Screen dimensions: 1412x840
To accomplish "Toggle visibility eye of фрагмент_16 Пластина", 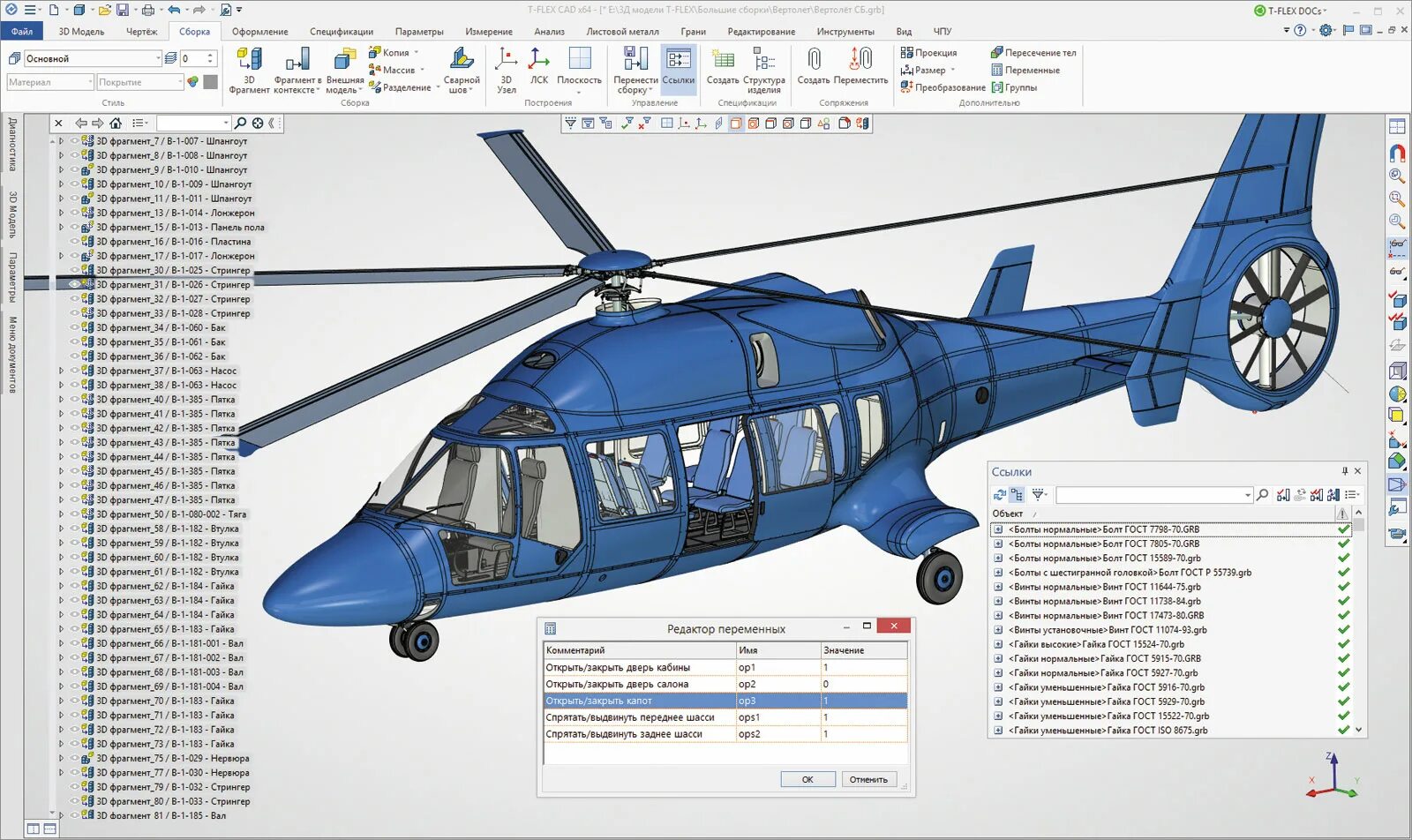I will click(75, 241).
